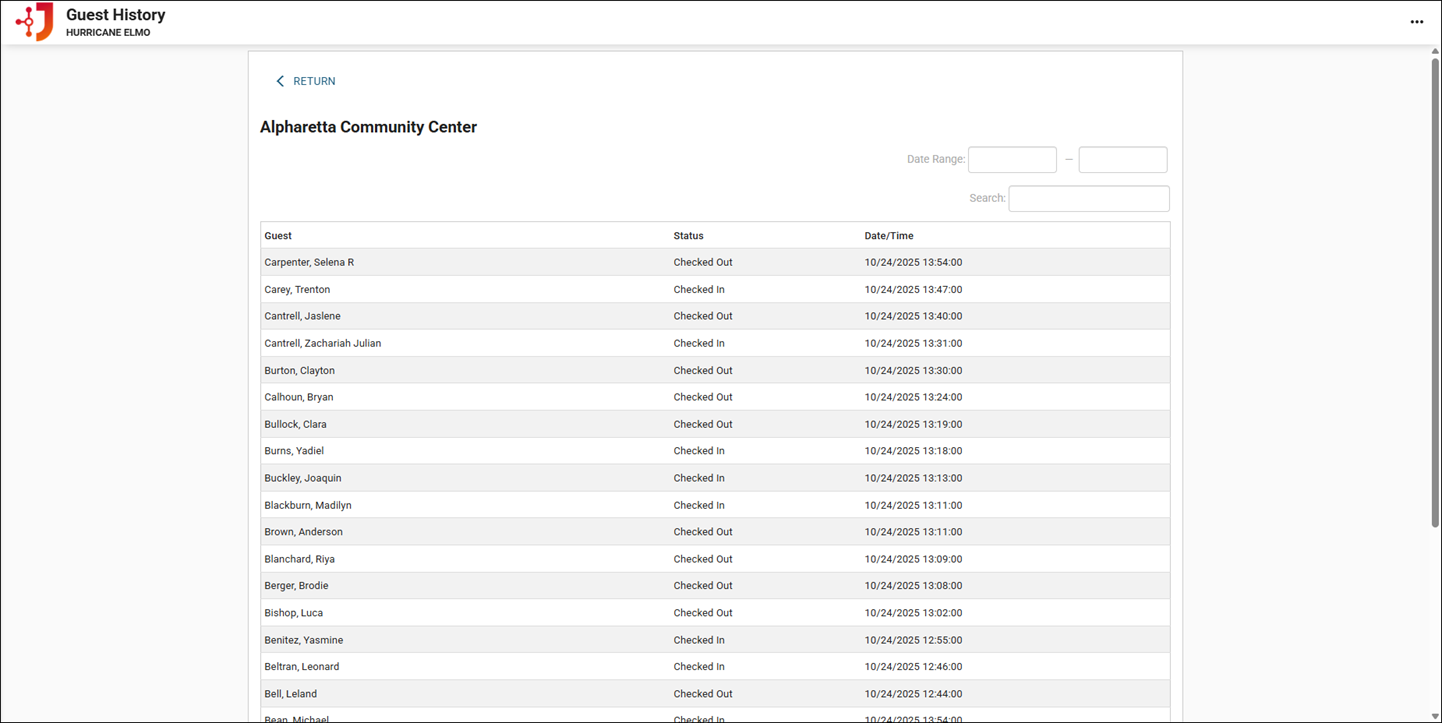This screenshot has height=723, width=1442.
Task: Sort by the Date/Time column header
Action: [889, 236]
